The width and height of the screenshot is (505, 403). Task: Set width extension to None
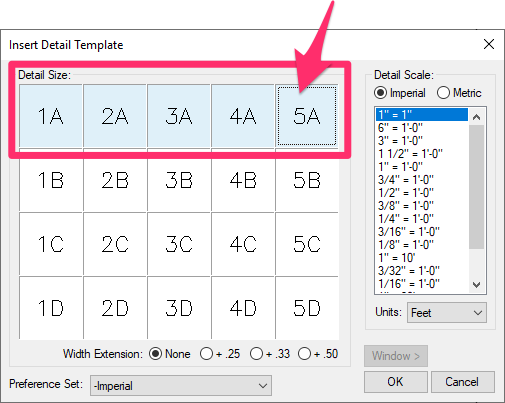[169, 354]
